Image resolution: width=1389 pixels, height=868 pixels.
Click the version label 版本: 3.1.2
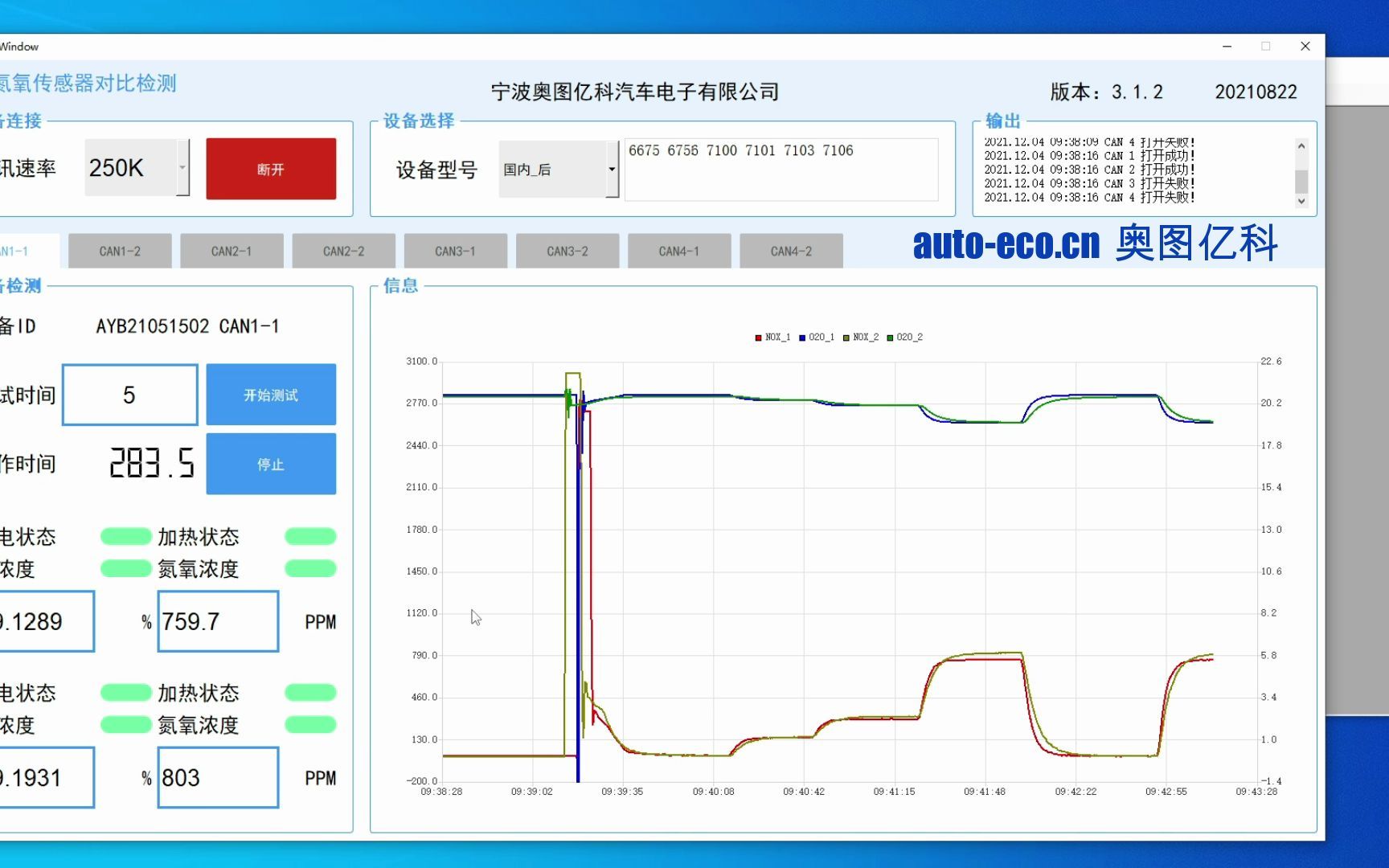point(1106,92)
